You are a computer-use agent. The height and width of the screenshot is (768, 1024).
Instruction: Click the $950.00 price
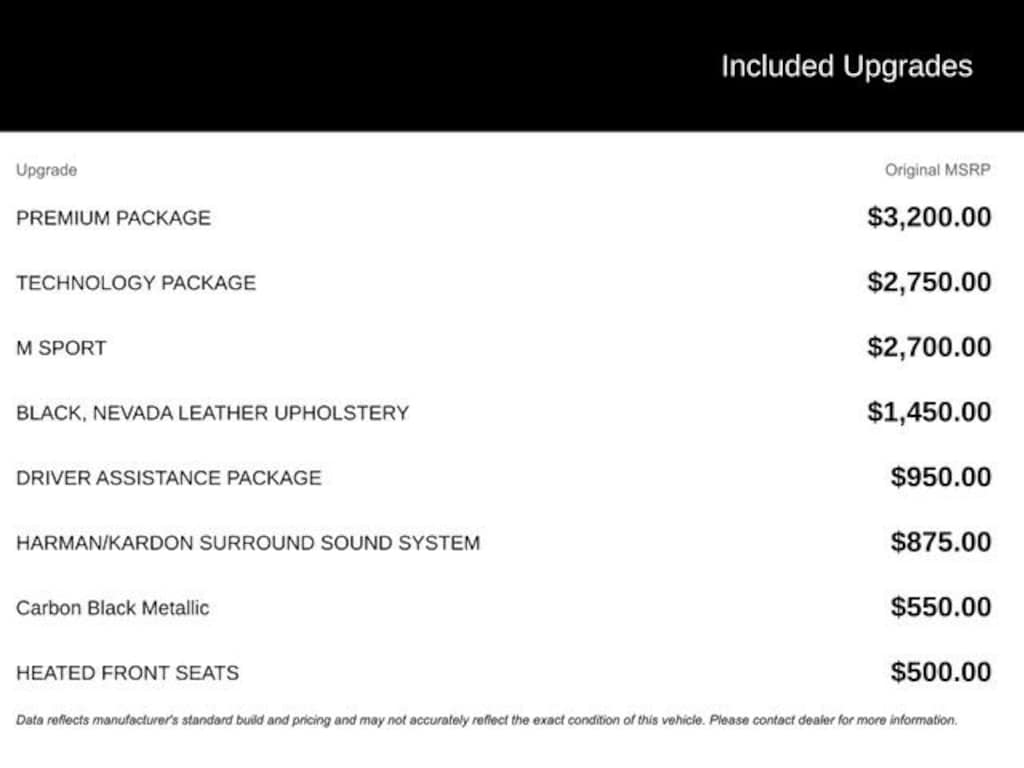point(941,477)
